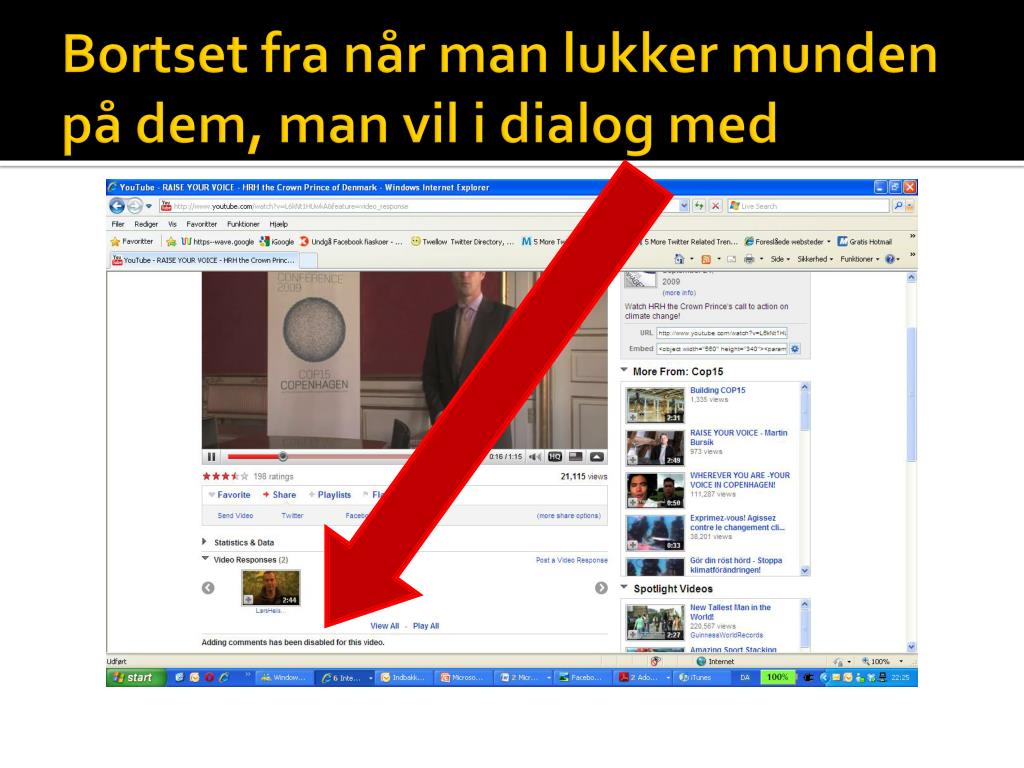Click the Send Video link

pyautogui.click(x=235, y=516)
